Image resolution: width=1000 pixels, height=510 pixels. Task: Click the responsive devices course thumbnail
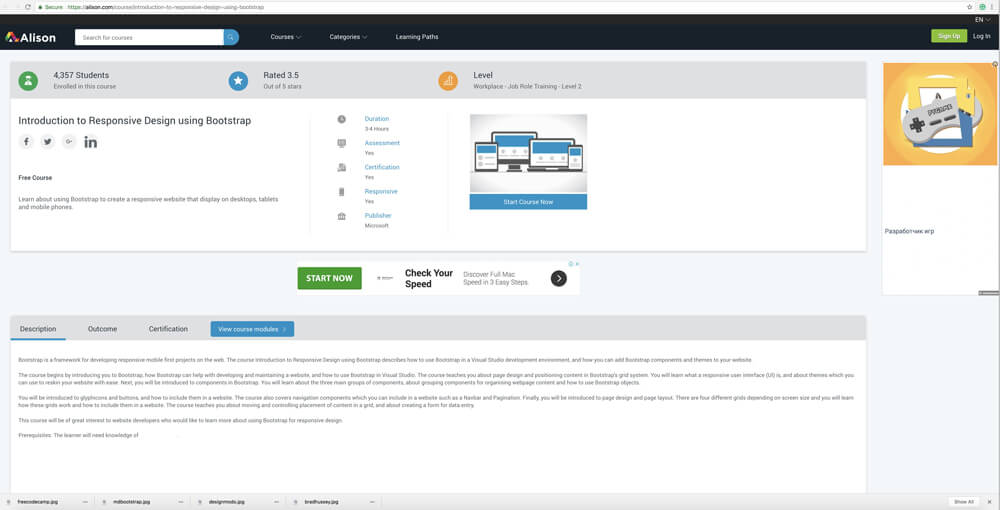point(528,154)
